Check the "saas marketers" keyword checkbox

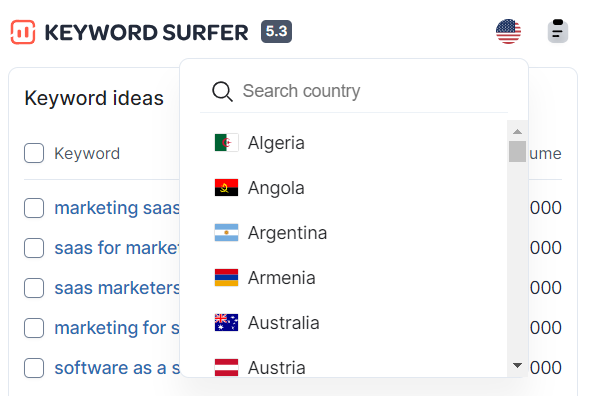point(34,288)
